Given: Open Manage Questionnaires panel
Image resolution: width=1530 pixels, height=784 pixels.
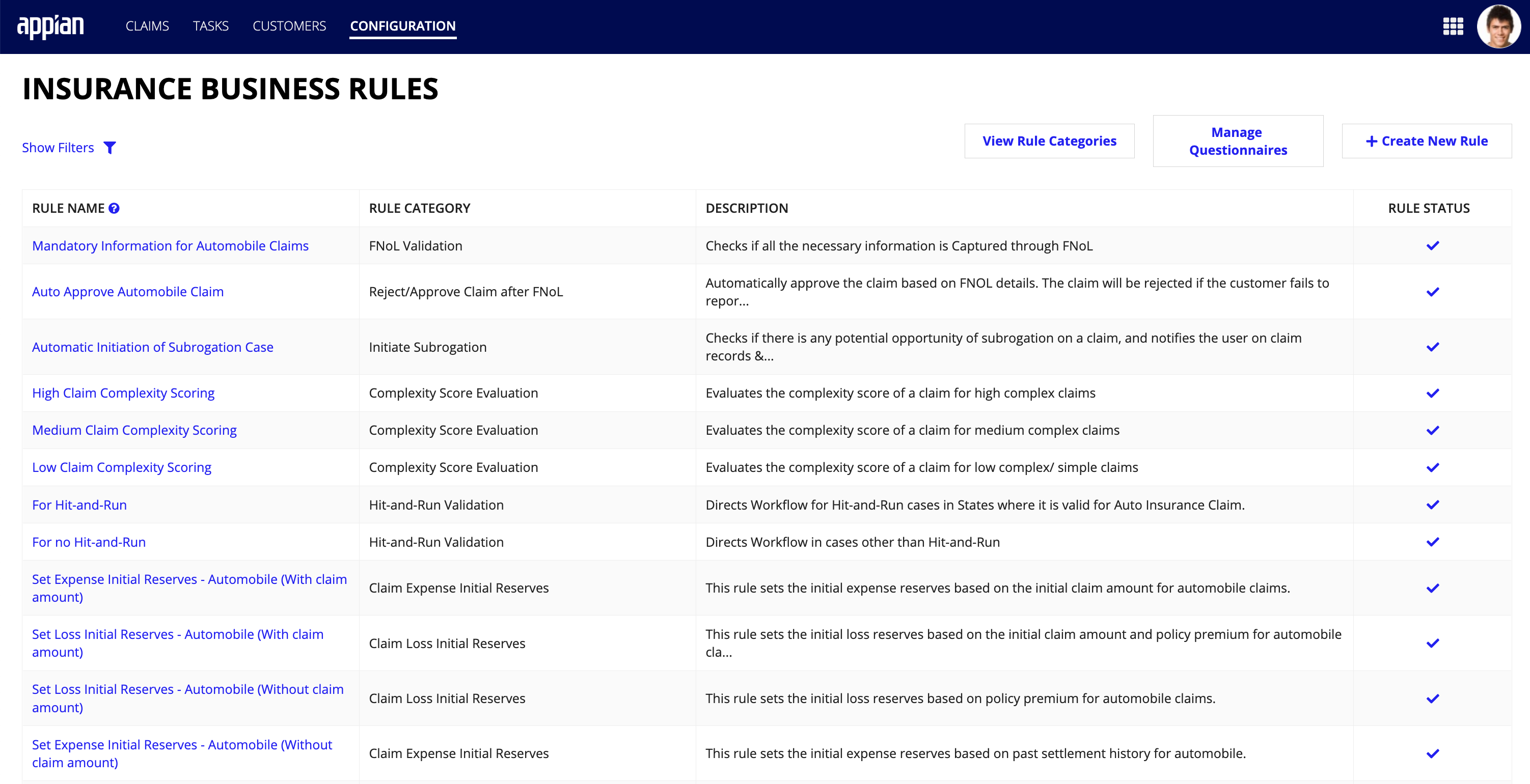Looking at the screenshot, I should click(1238, 140).
